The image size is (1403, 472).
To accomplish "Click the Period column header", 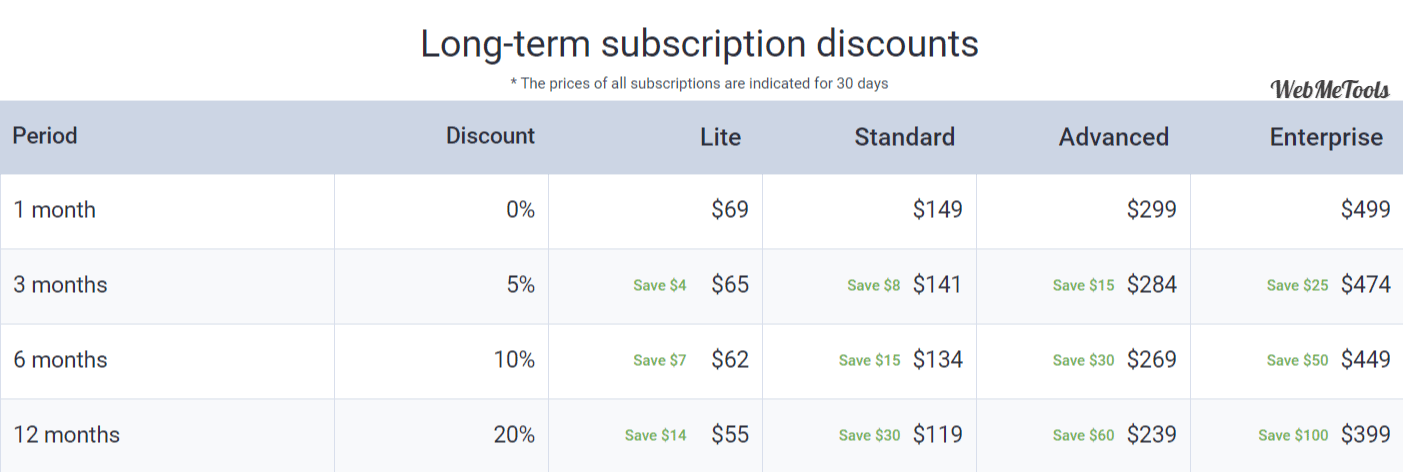I will (x=45, y=135).
